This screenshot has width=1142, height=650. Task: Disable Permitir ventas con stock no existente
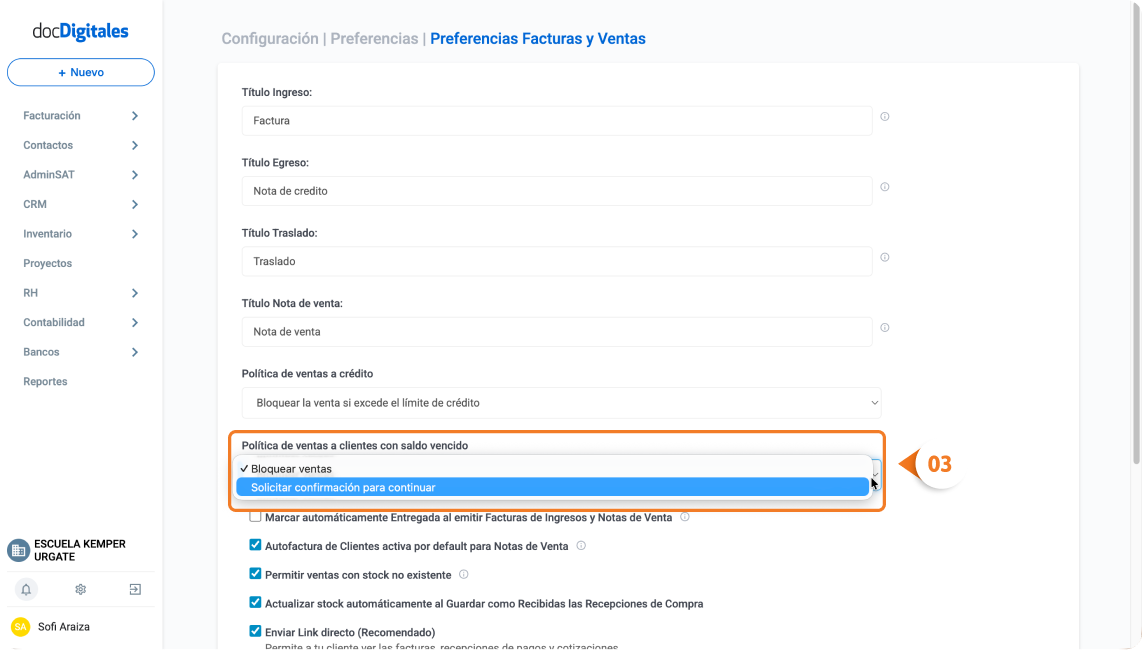coord(255,574)
